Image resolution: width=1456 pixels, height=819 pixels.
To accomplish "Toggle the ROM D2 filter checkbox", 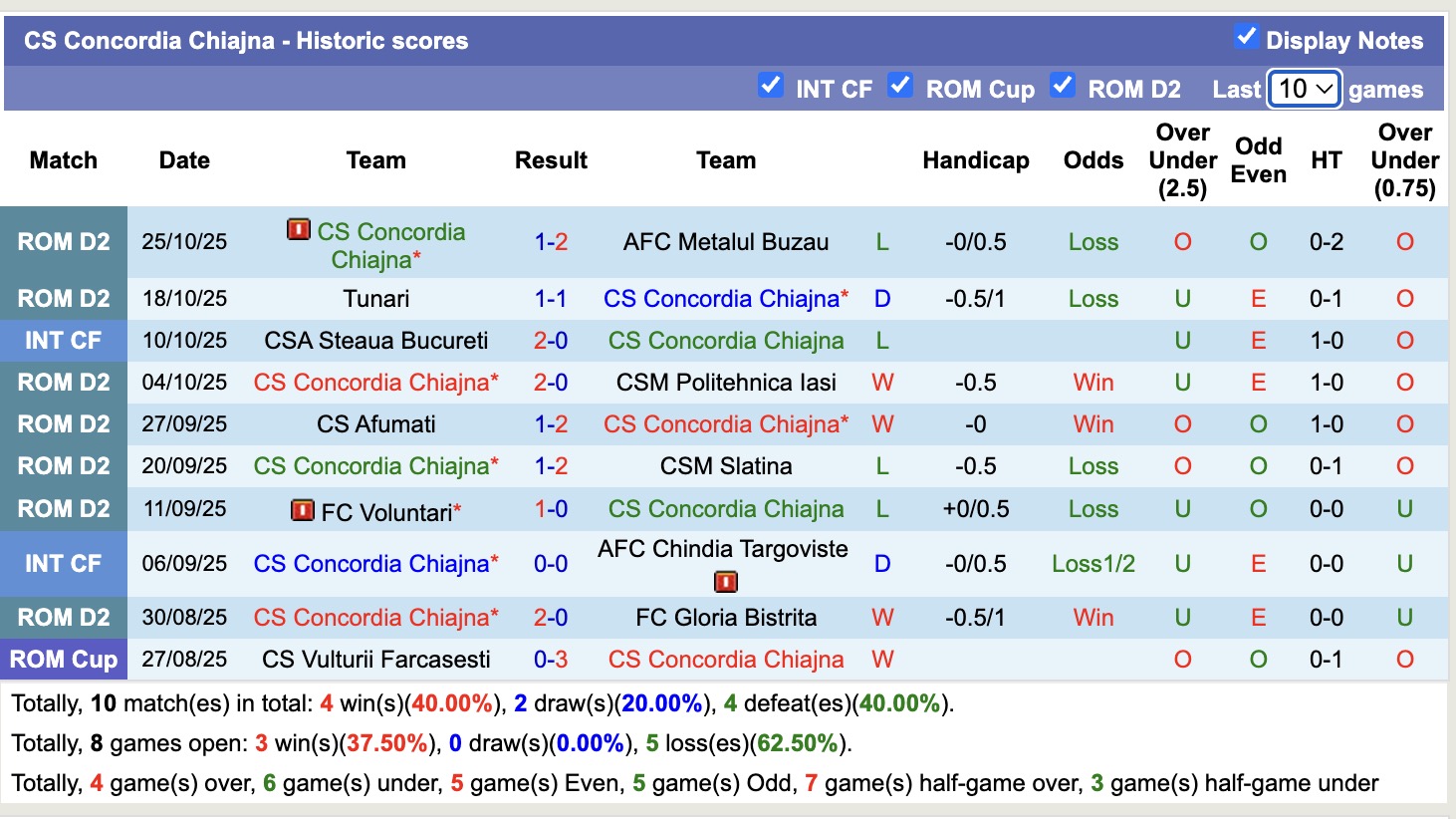I will point(1063,86).
